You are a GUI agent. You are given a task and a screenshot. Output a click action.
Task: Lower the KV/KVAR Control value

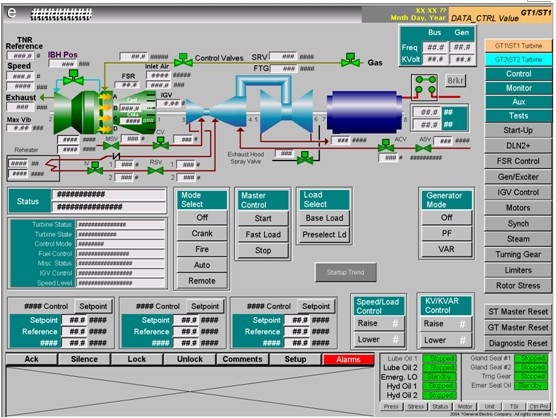click(445, 340)
